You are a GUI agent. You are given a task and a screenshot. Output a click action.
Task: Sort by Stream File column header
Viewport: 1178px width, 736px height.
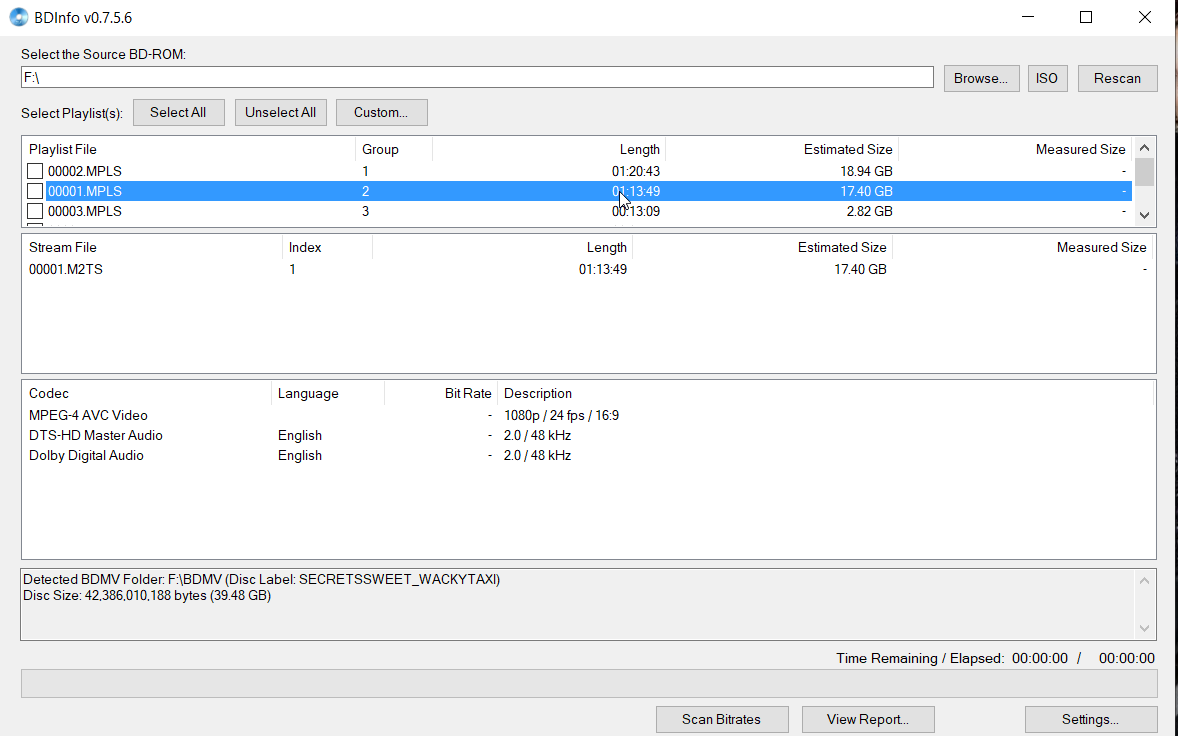pos(153,247)
